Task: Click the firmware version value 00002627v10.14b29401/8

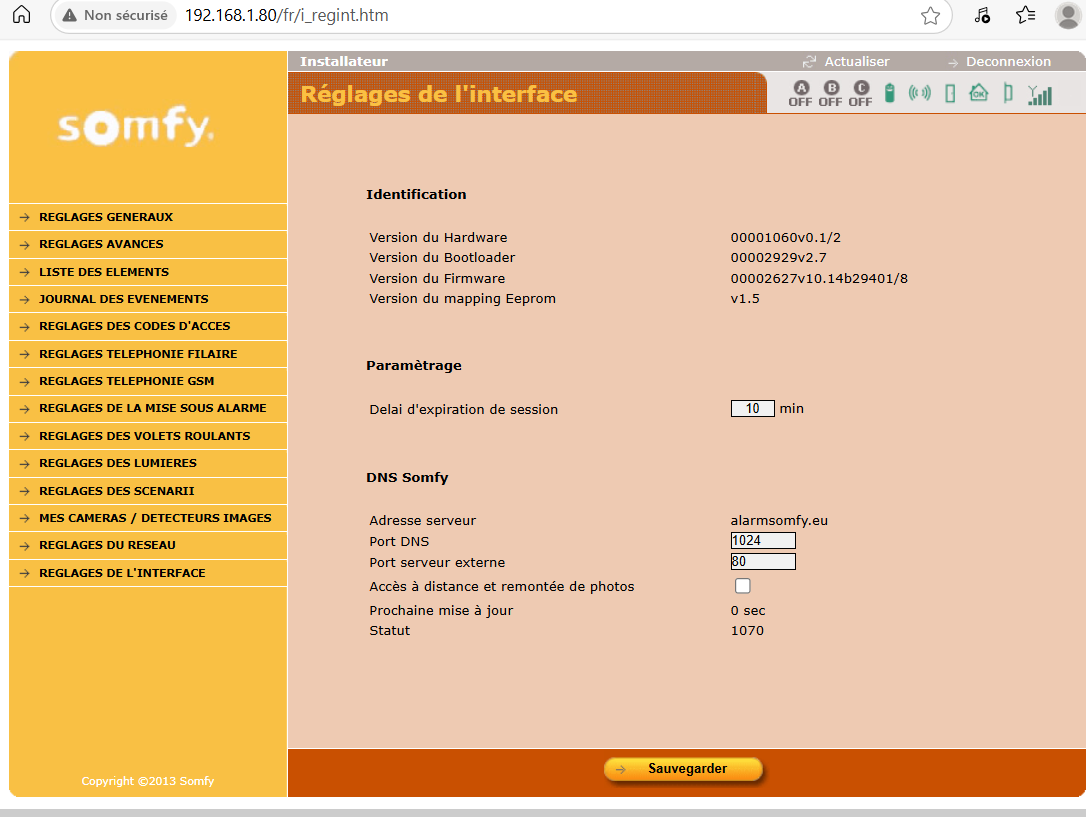Action: (819, 278)
